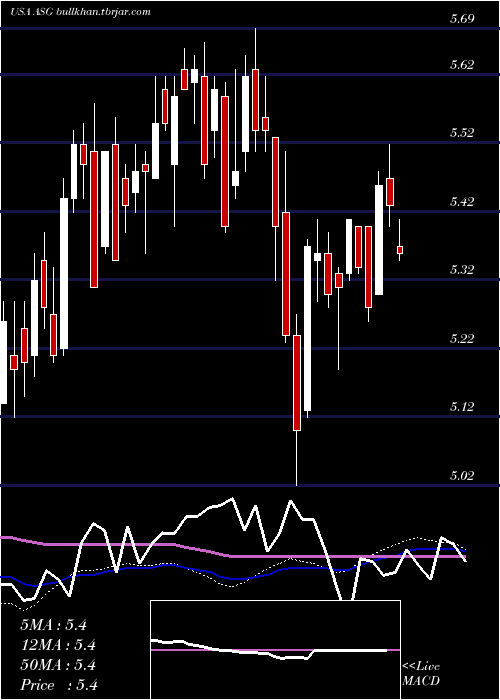Image resolution: width=500 pixels, height=700 pixels.
Task: Select the 5.32 price axis label
Action: (462, 270)
